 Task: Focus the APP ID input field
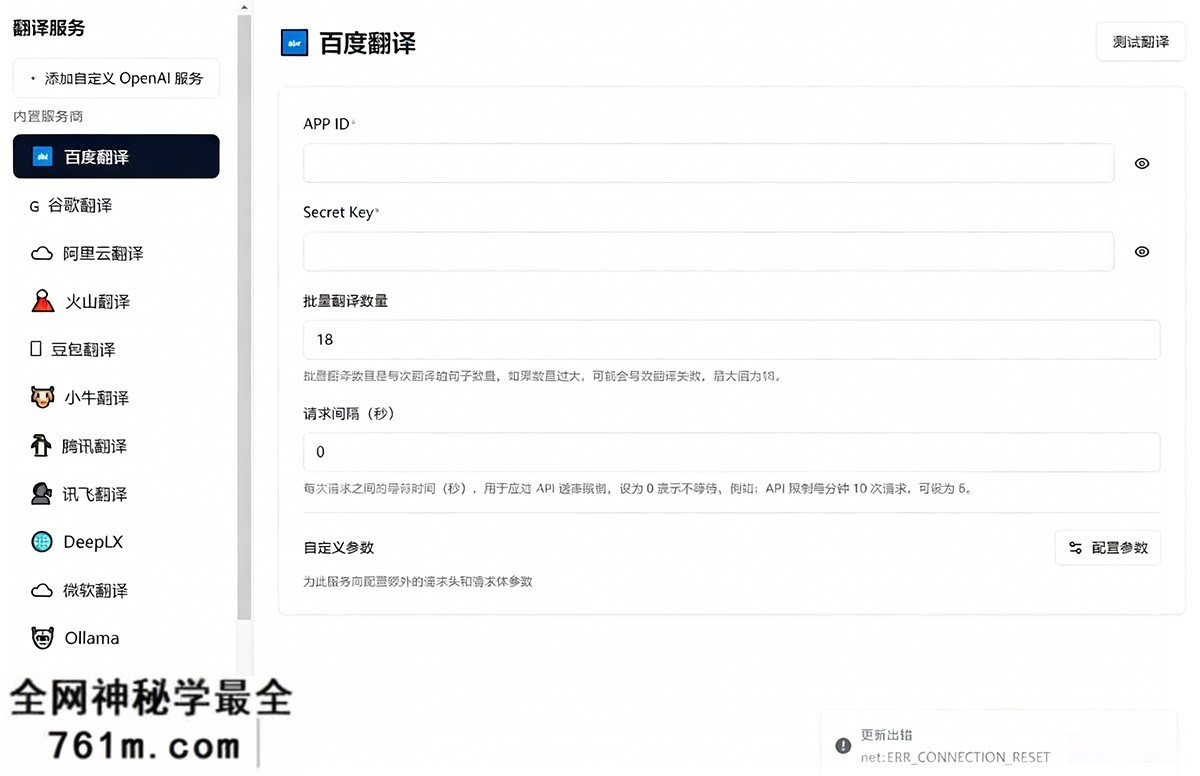click(x=708, y=163)
